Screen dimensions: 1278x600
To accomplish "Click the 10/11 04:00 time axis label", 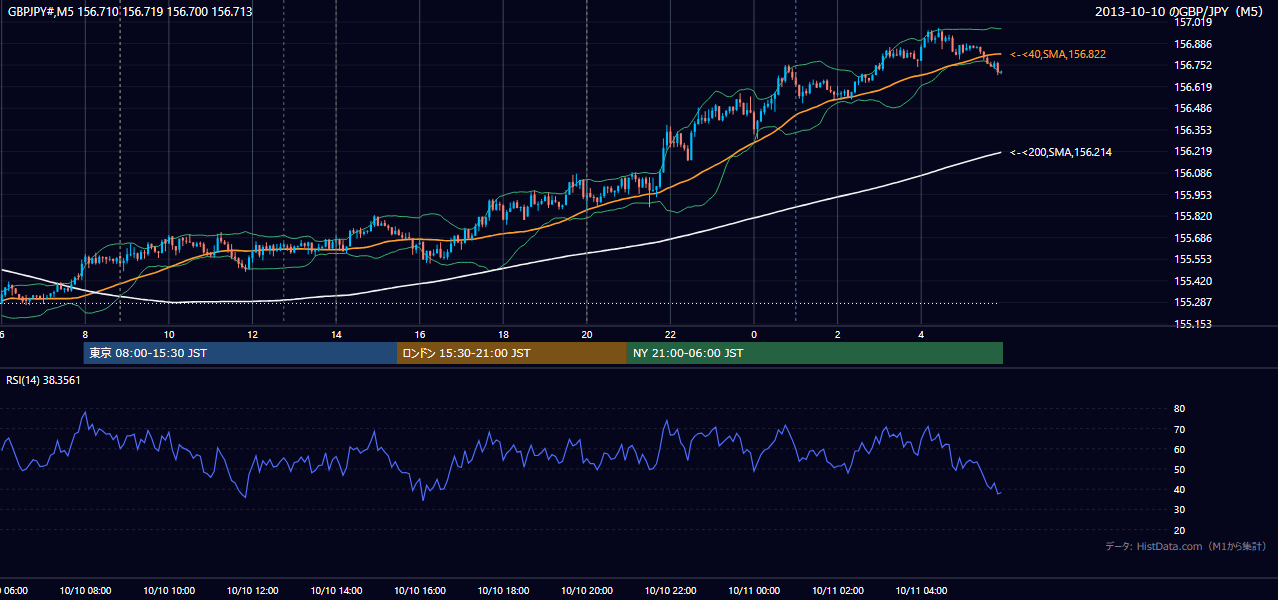I will click(x=920, y=591).
